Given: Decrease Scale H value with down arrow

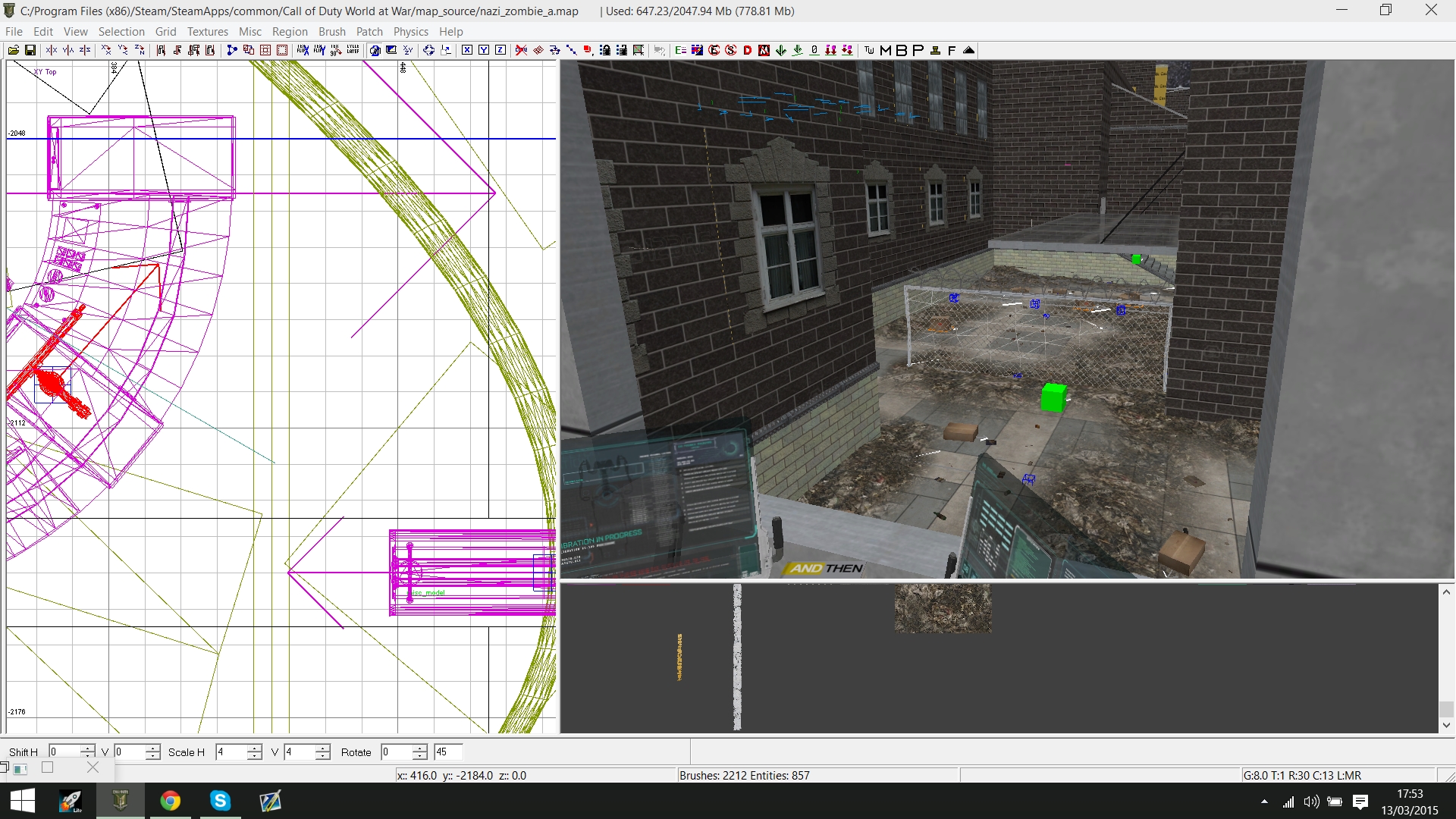Looking at the screenshot, I should click(x=255, y=756).
